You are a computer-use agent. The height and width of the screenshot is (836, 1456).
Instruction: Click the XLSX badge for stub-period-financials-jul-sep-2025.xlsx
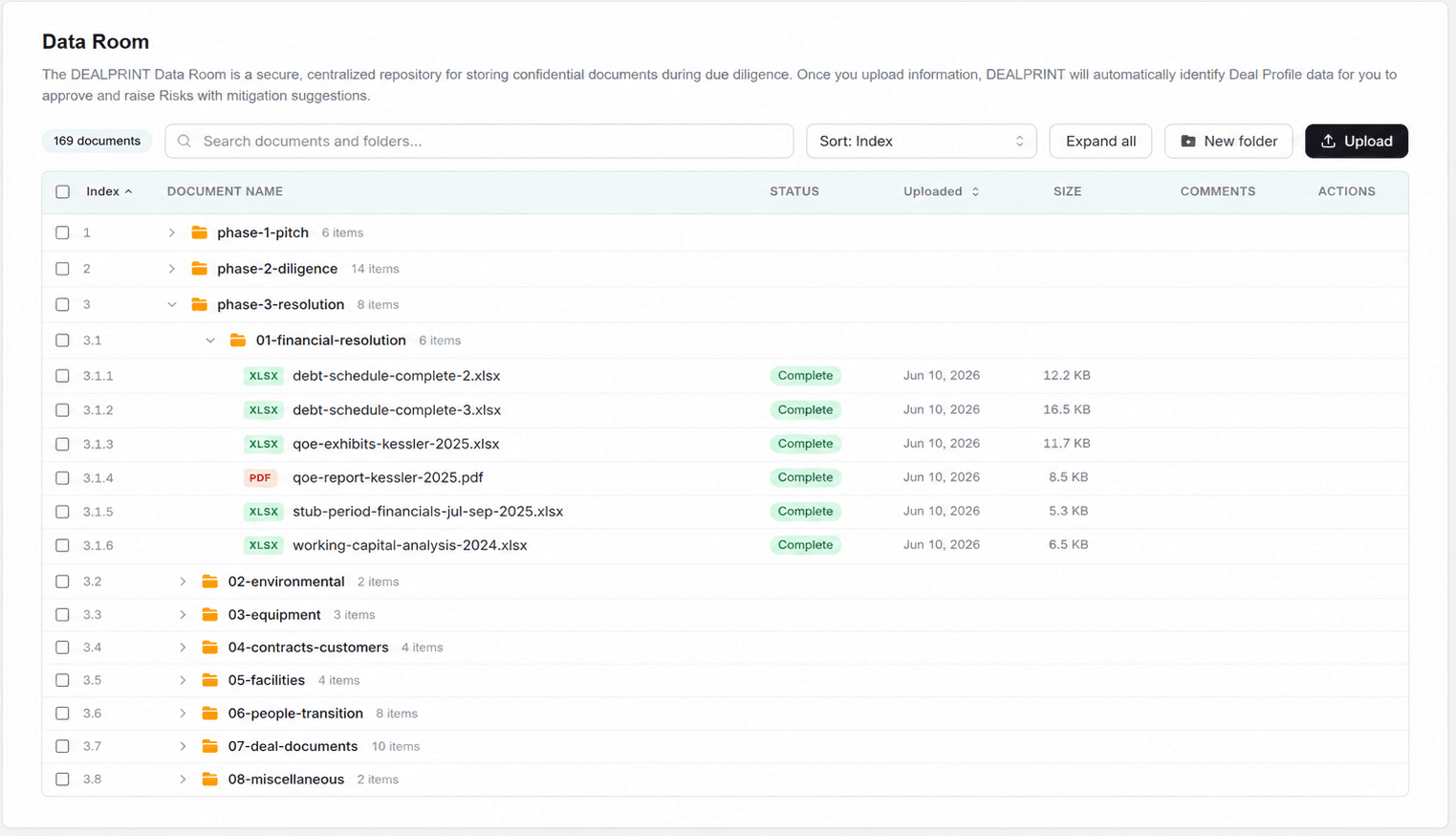click(x=263, y=512)
